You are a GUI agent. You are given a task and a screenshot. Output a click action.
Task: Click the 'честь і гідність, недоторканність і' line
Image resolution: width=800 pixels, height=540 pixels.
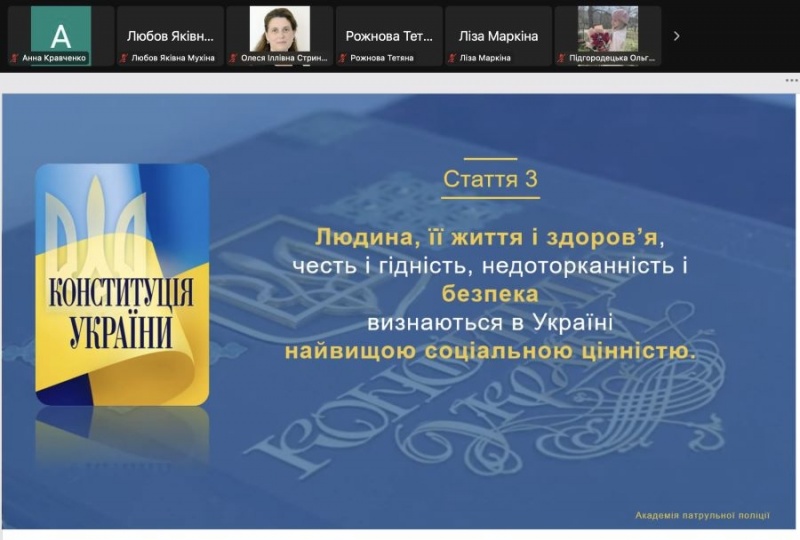coord(490,266)
